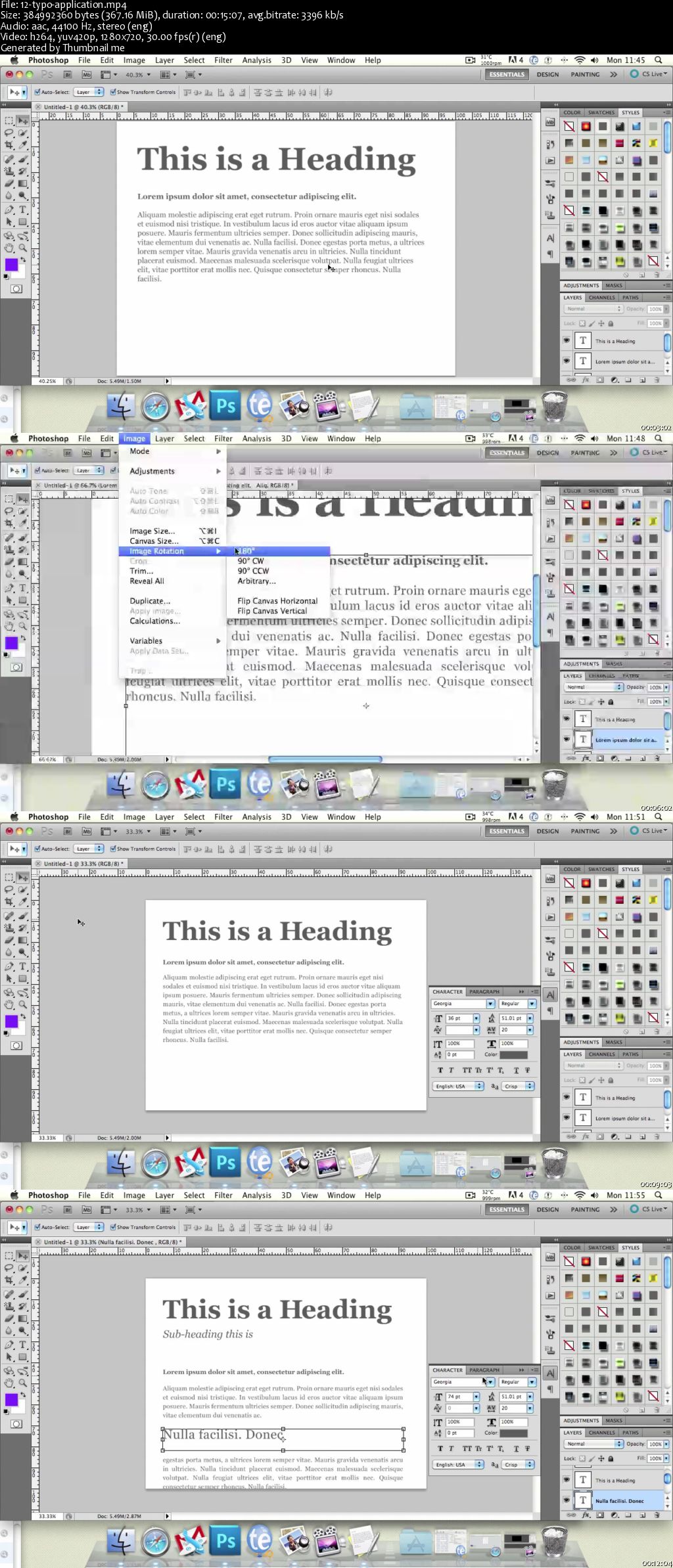Open Character panel icon in 11:45 panel dock
Image resolution: width=673 pixels, height=1568 pixels.
(550, 238)
